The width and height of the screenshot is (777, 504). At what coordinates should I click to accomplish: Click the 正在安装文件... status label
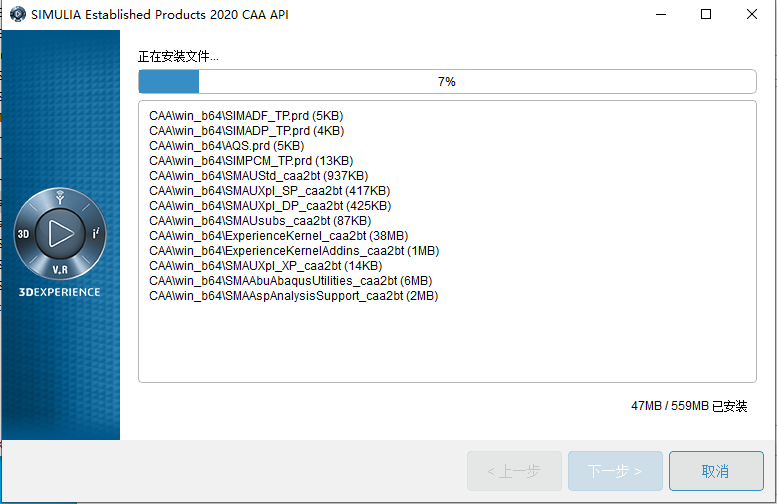click(x=178, y=56)
